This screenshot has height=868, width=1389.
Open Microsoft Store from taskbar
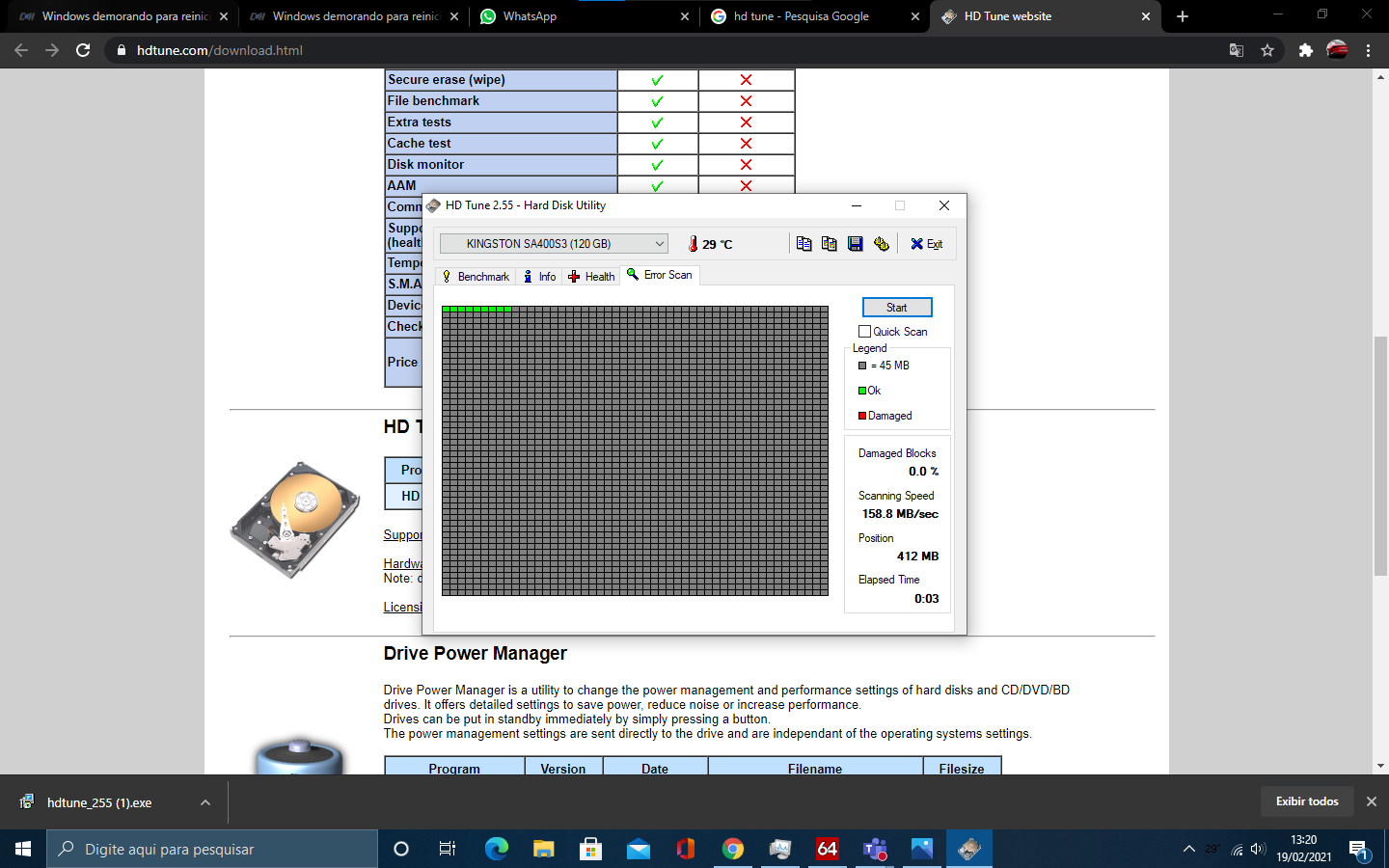(590, 849)
